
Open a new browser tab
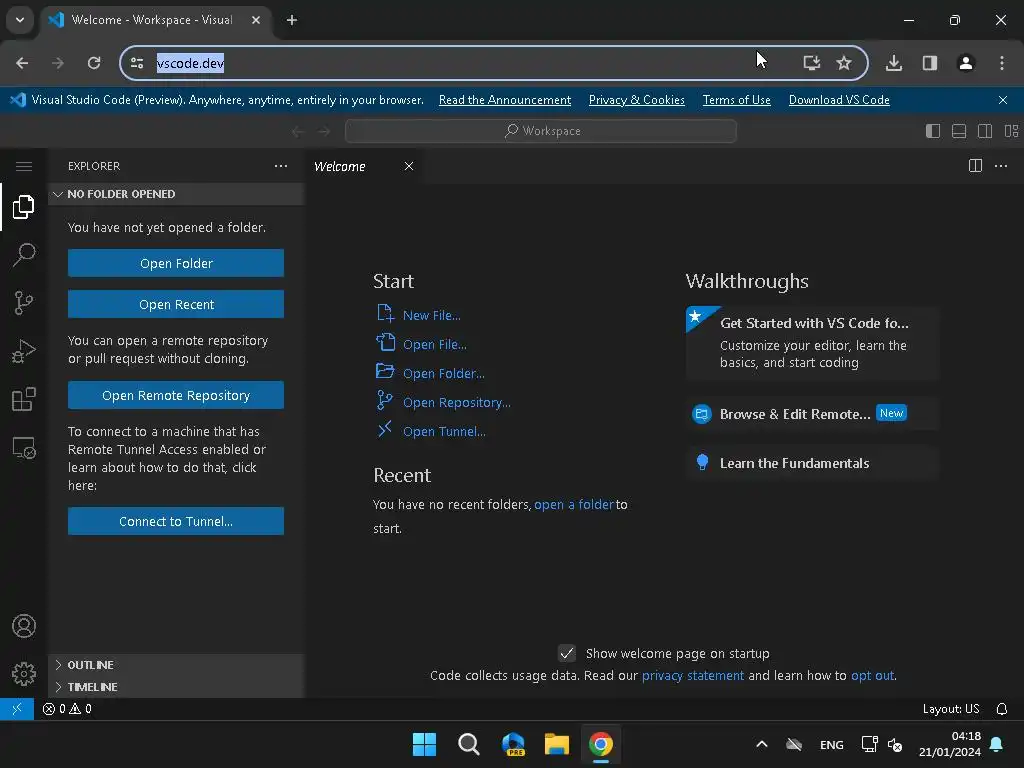point(292,20)
